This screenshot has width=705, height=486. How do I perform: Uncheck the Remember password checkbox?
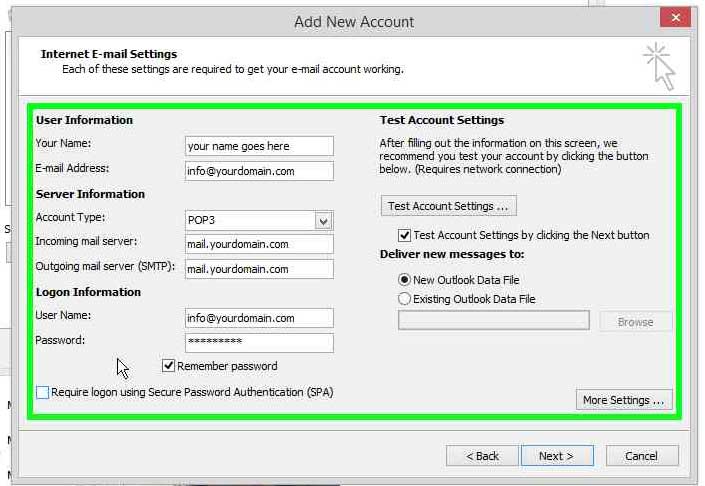(169, 366)
